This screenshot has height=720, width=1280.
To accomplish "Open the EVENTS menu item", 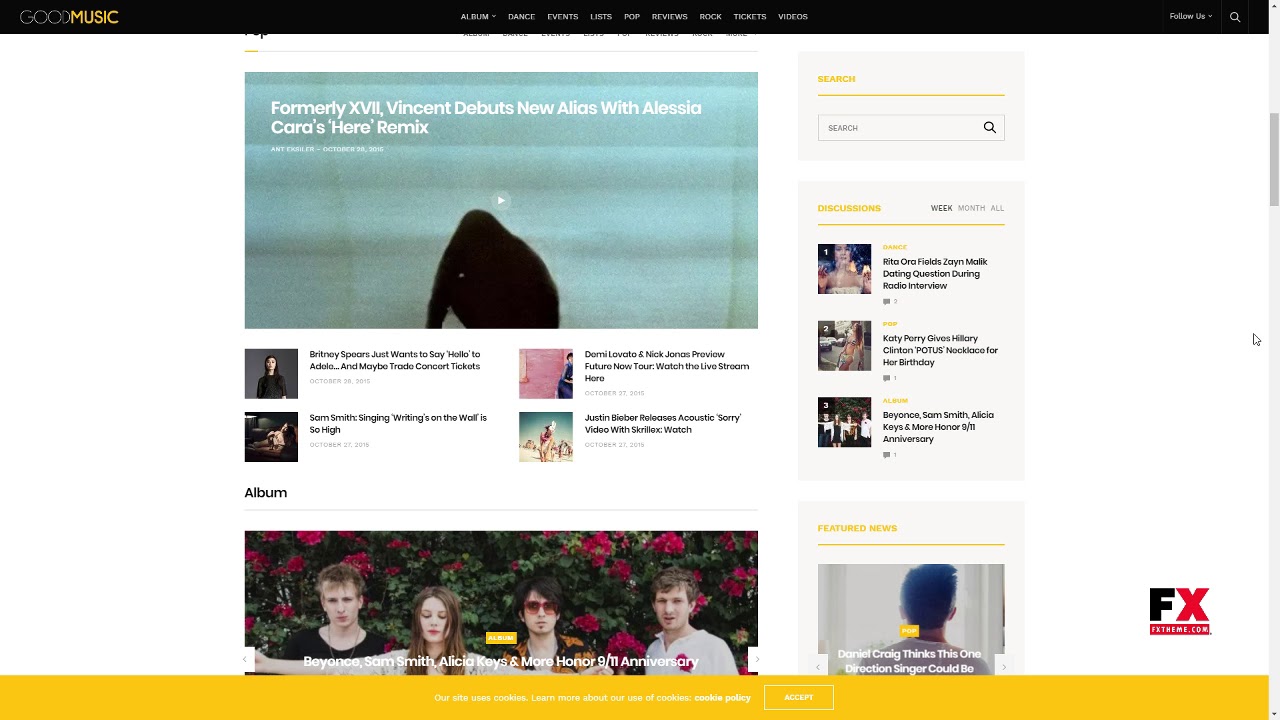I will point(562,17).
